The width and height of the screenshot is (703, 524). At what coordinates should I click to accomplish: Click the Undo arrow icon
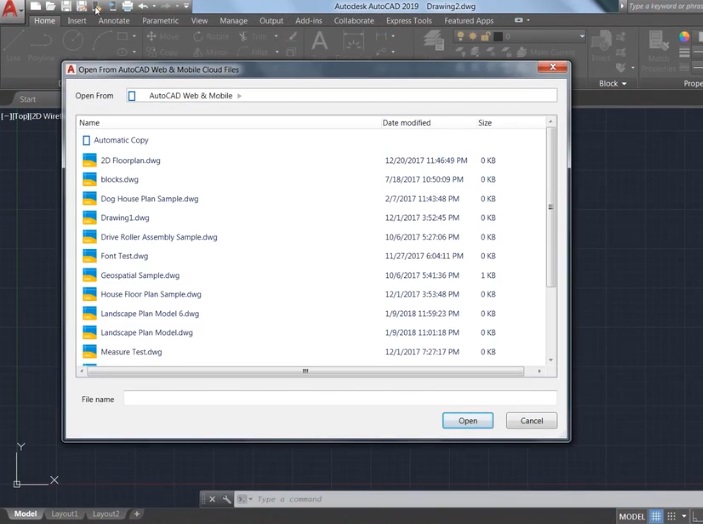pyautogui.click(x=143, y=6)
